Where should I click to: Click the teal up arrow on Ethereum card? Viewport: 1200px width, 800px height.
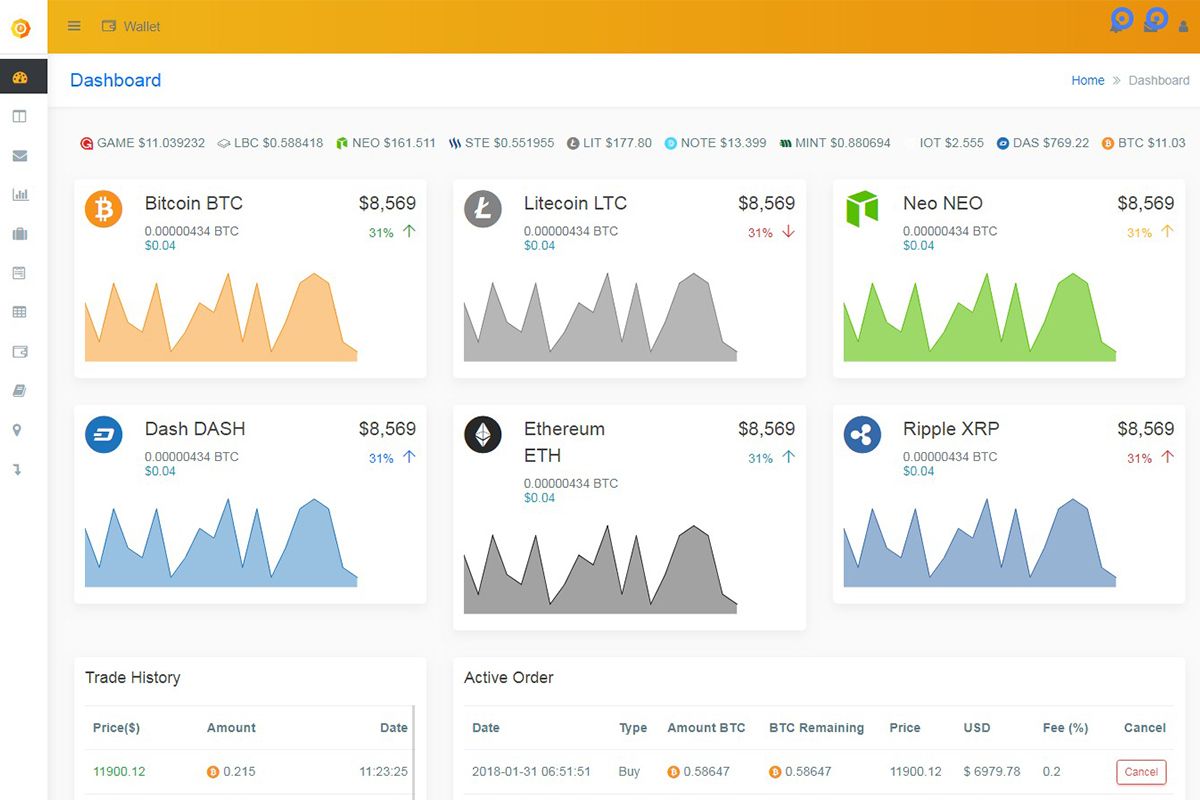788,457
